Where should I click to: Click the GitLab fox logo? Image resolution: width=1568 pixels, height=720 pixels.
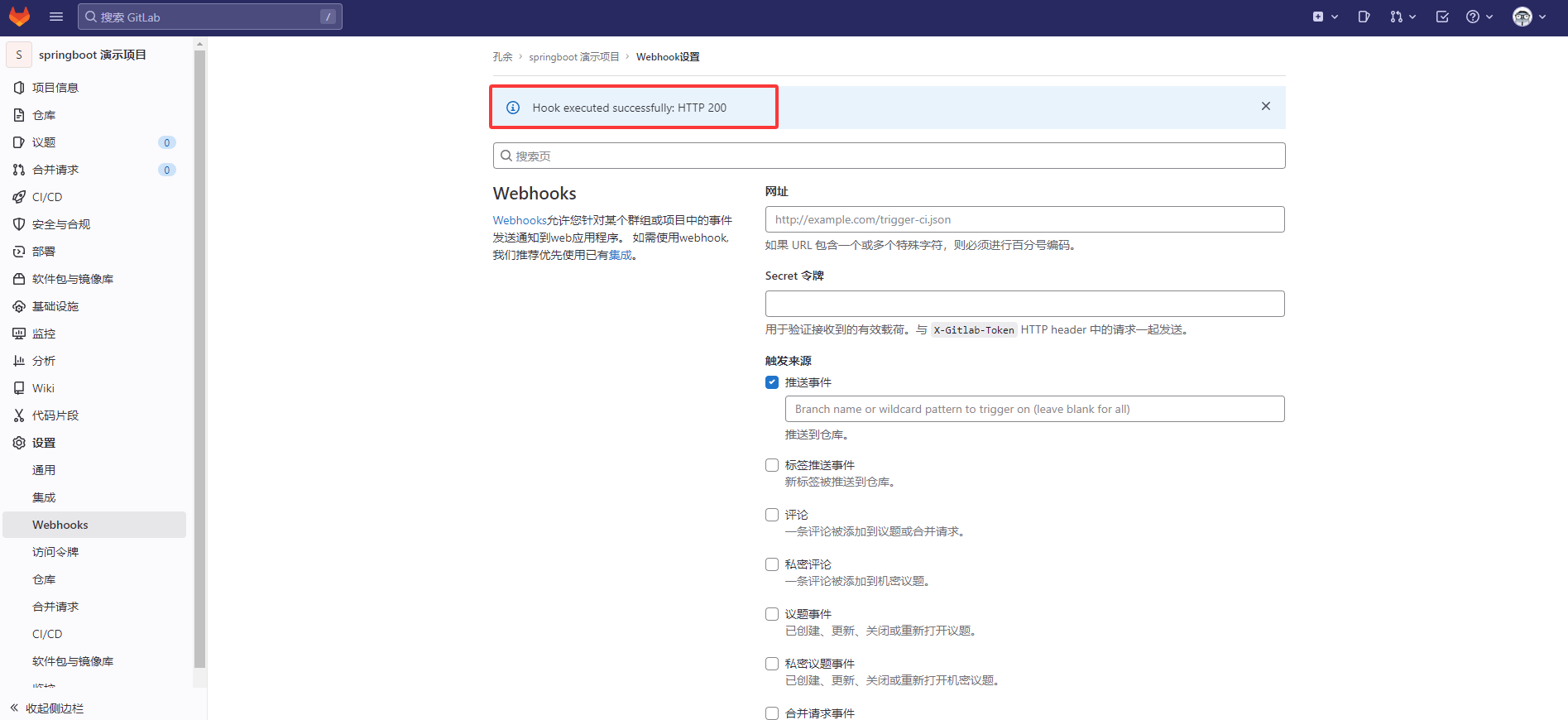click(x=19, y=17)
